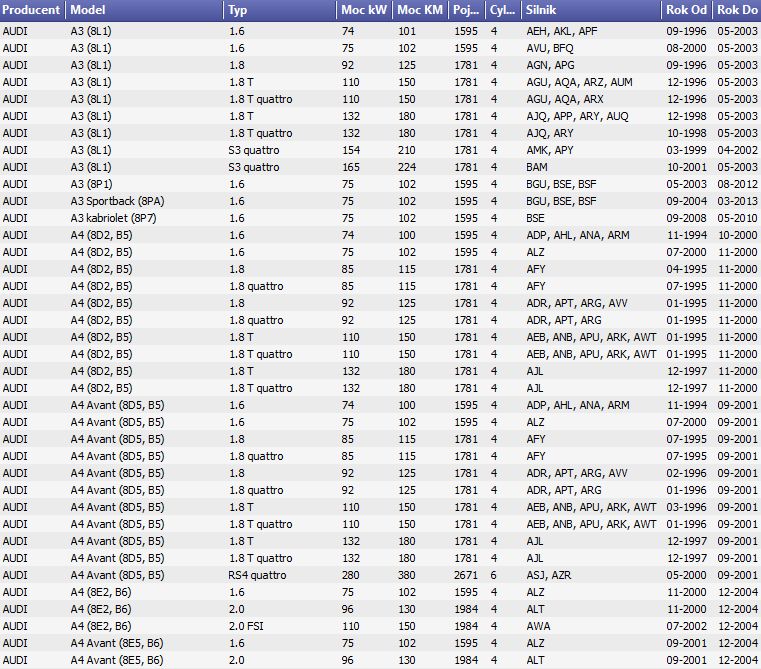Click the end date '08-2012'
Screen dimensions: 761x669
point(737,184)
